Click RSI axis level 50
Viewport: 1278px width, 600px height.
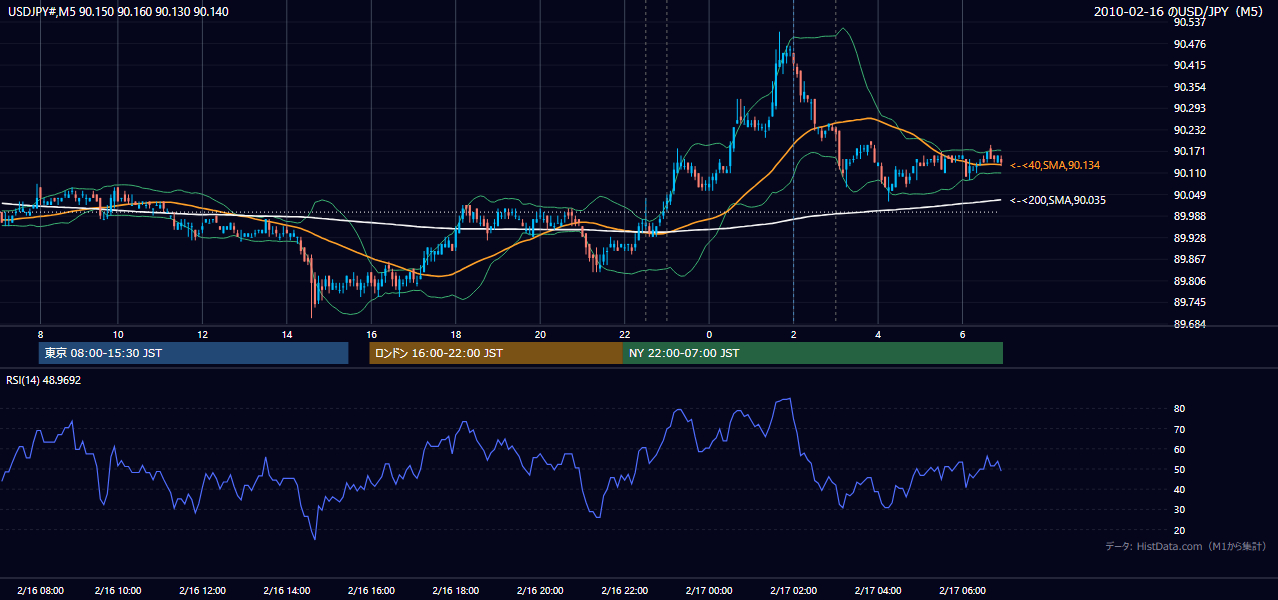tap(1179, 469)
